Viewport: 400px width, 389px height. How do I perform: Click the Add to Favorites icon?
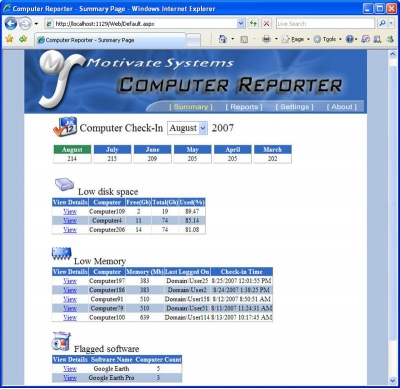tap(23, 39)
